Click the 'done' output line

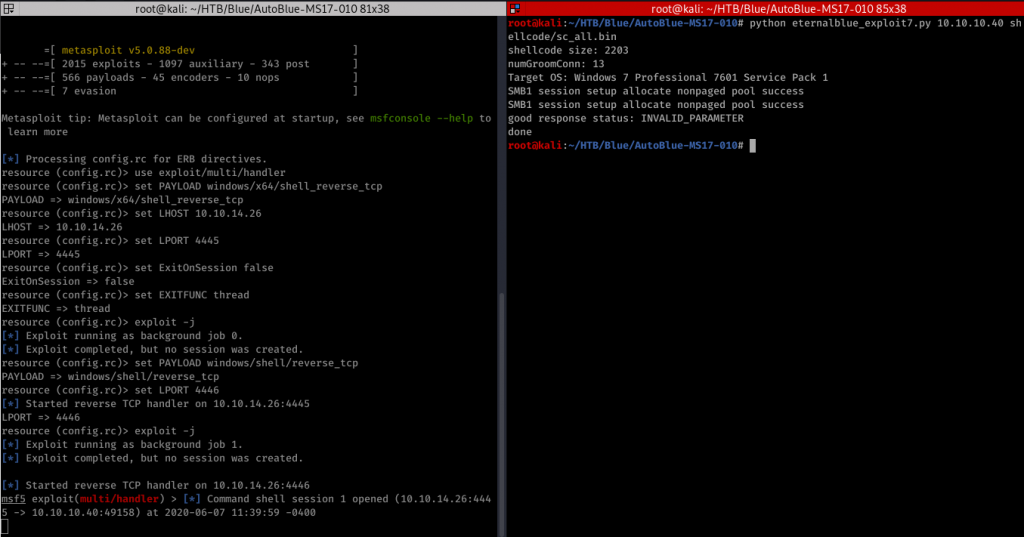pos(520,132)
